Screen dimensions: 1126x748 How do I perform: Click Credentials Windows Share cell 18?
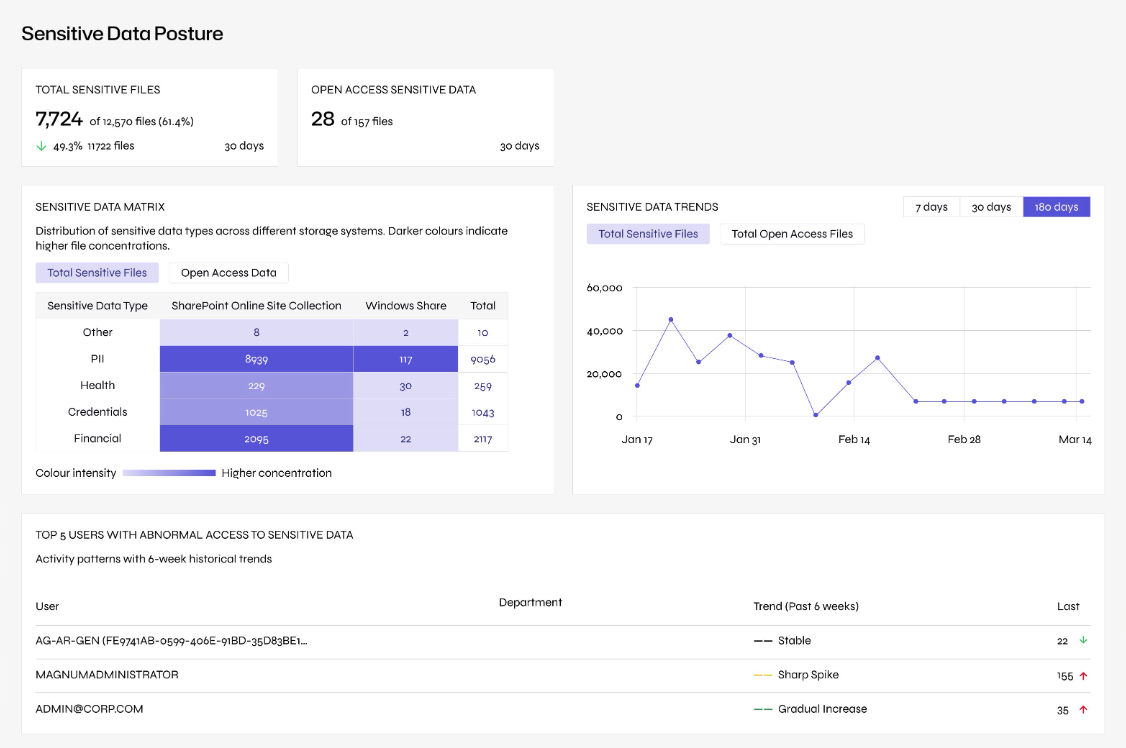[x=406, y=412]
